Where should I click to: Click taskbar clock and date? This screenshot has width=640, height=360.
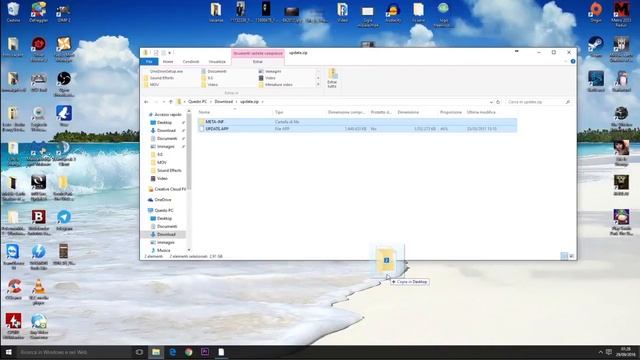(x=625, y=352)
